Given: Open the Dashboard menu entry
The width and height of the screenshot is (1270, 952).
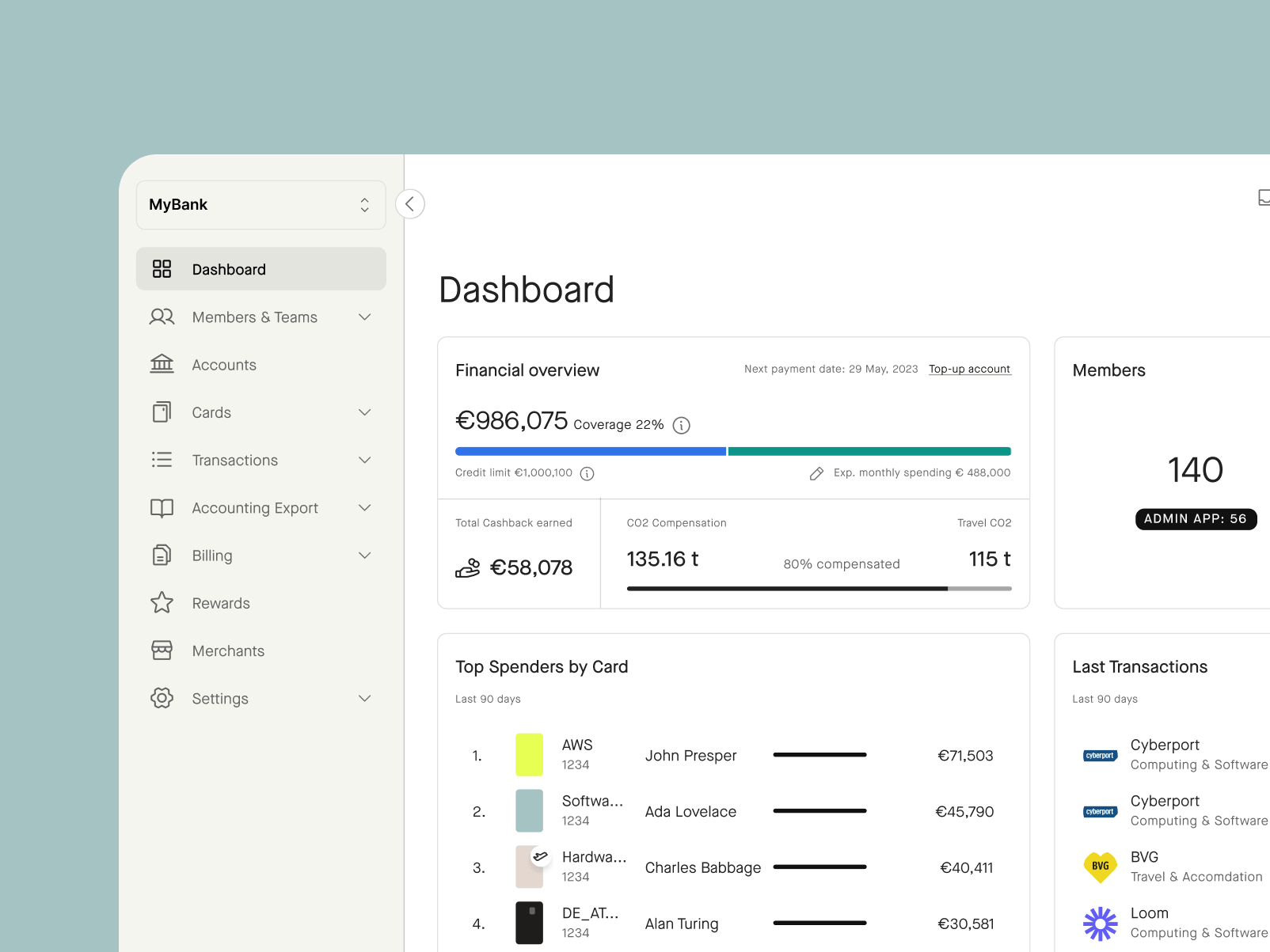Looking at the screenshot, I should pos(229,269).
